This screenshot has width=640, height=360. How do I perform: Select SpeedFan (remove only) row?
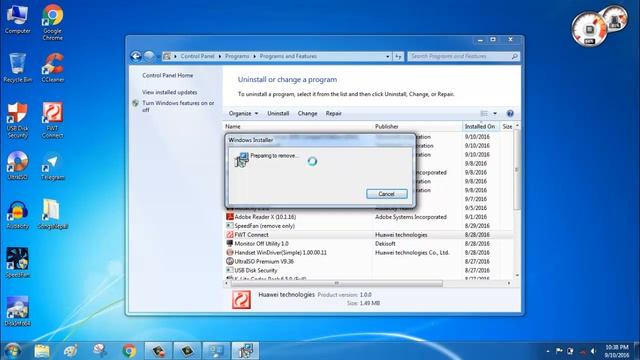(368, 226)
